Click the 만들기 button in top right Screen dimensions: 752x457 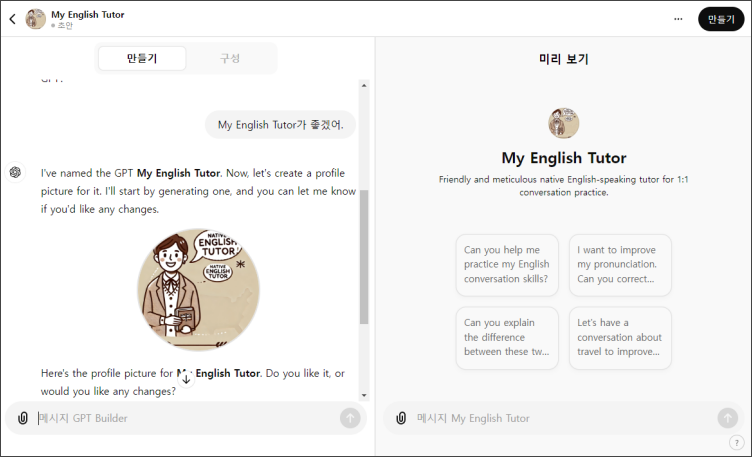click(x=720, y=19)
